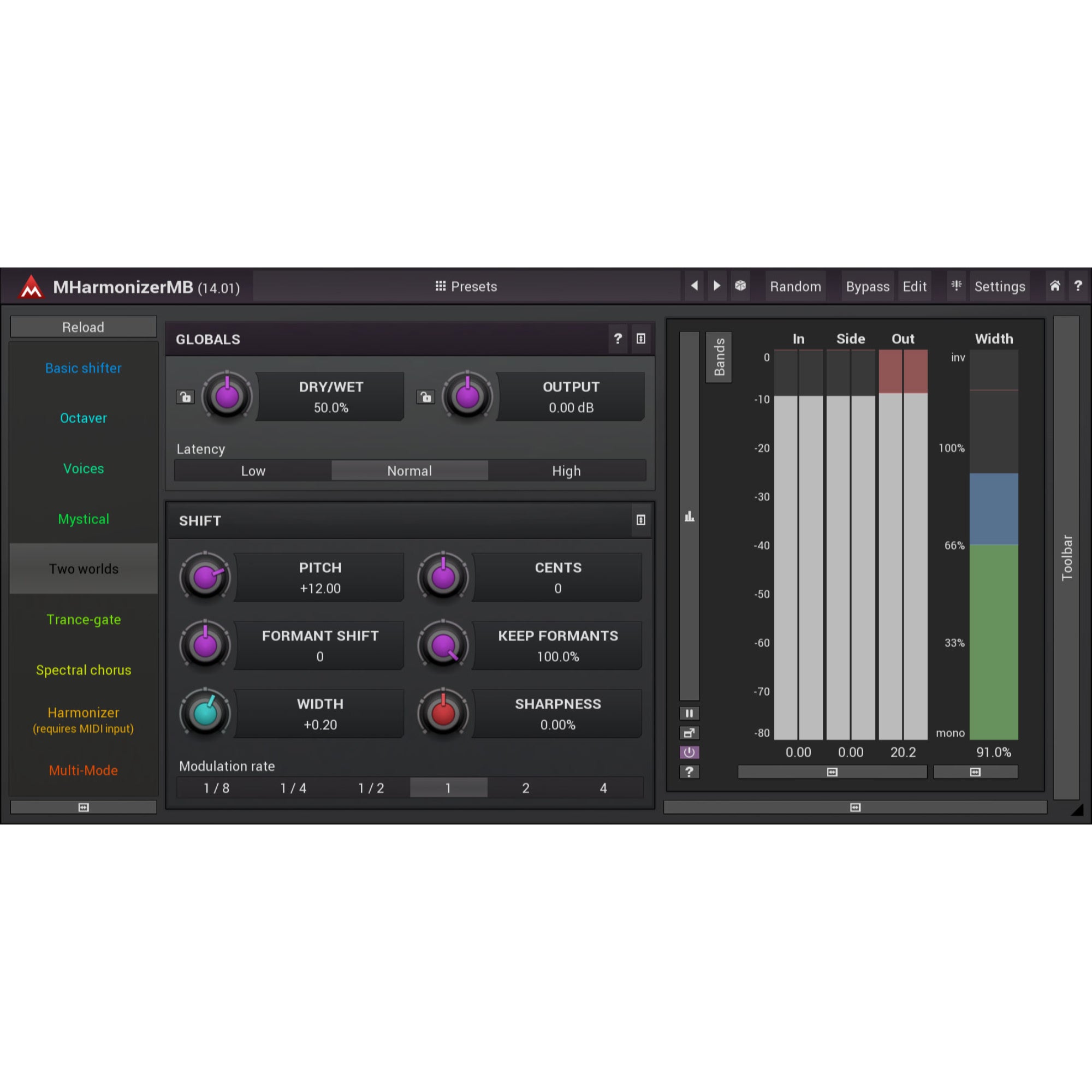Click the next preset right arrow
Screen dimensions: 1092x1092
(x=717, y=286)
